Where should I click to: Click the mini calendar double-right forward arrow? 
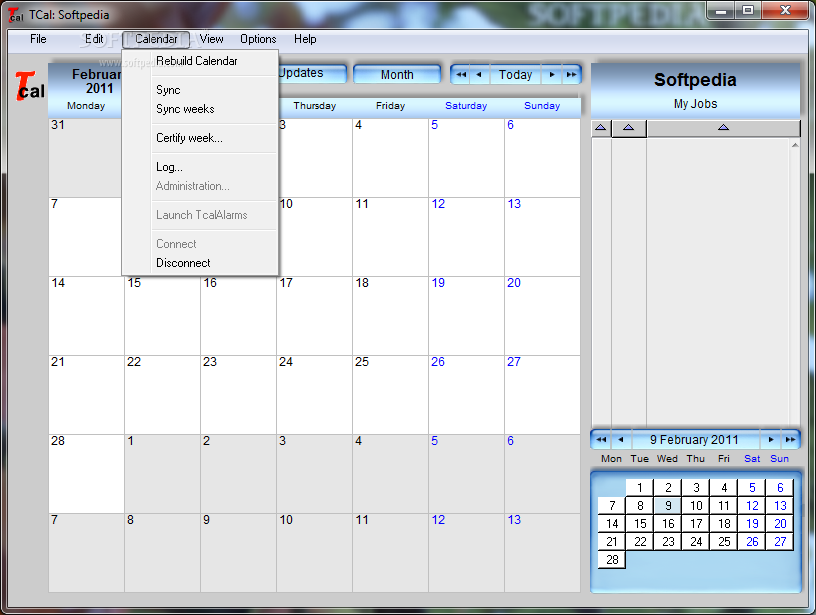click(790, 440)
